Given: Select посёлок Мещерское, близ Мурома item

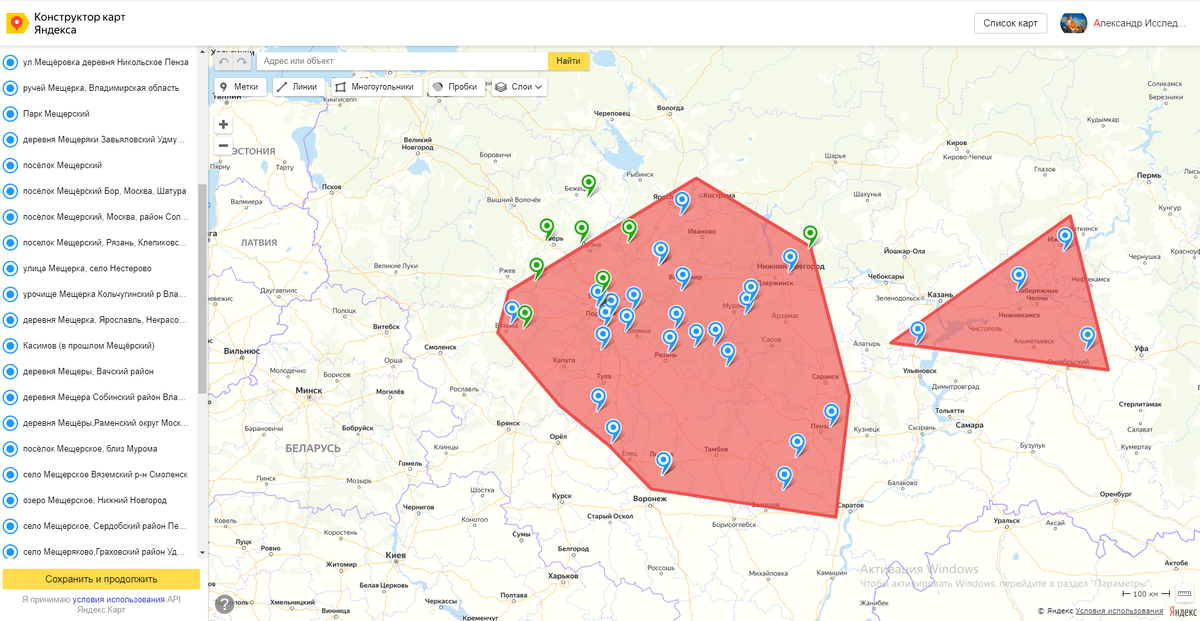Looking at the screenshot, I should pos(96,448).
